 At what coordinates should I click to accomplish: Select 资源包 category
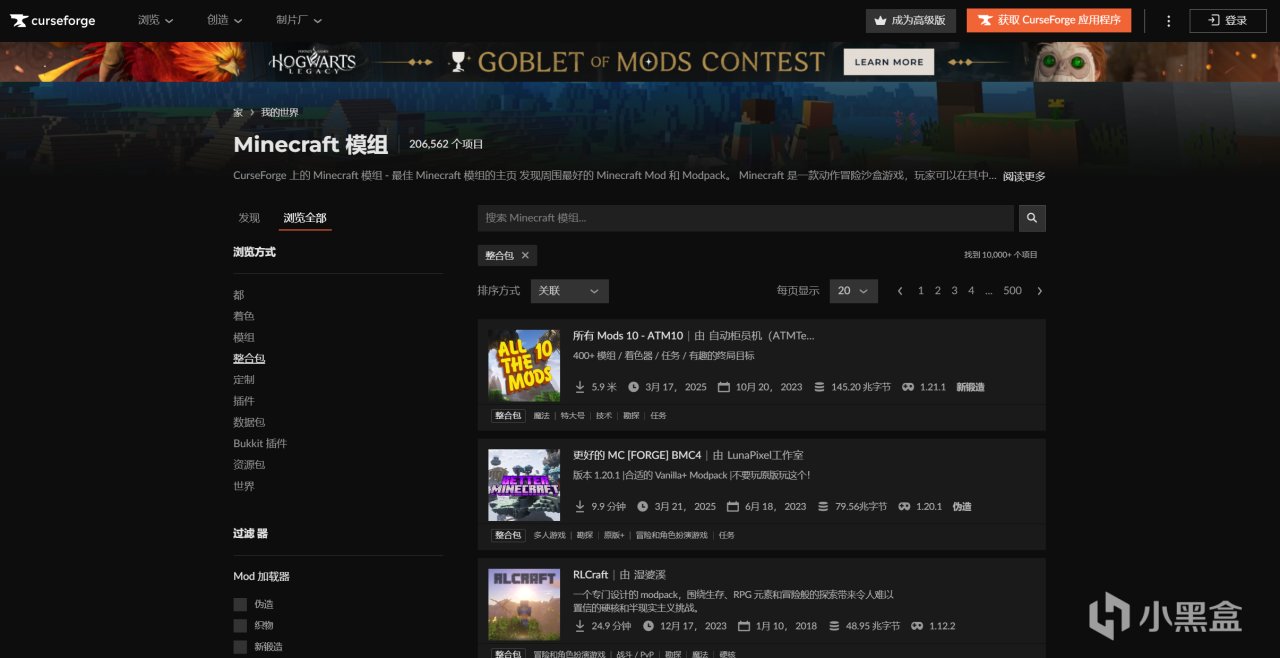click(x=249, y=465)
